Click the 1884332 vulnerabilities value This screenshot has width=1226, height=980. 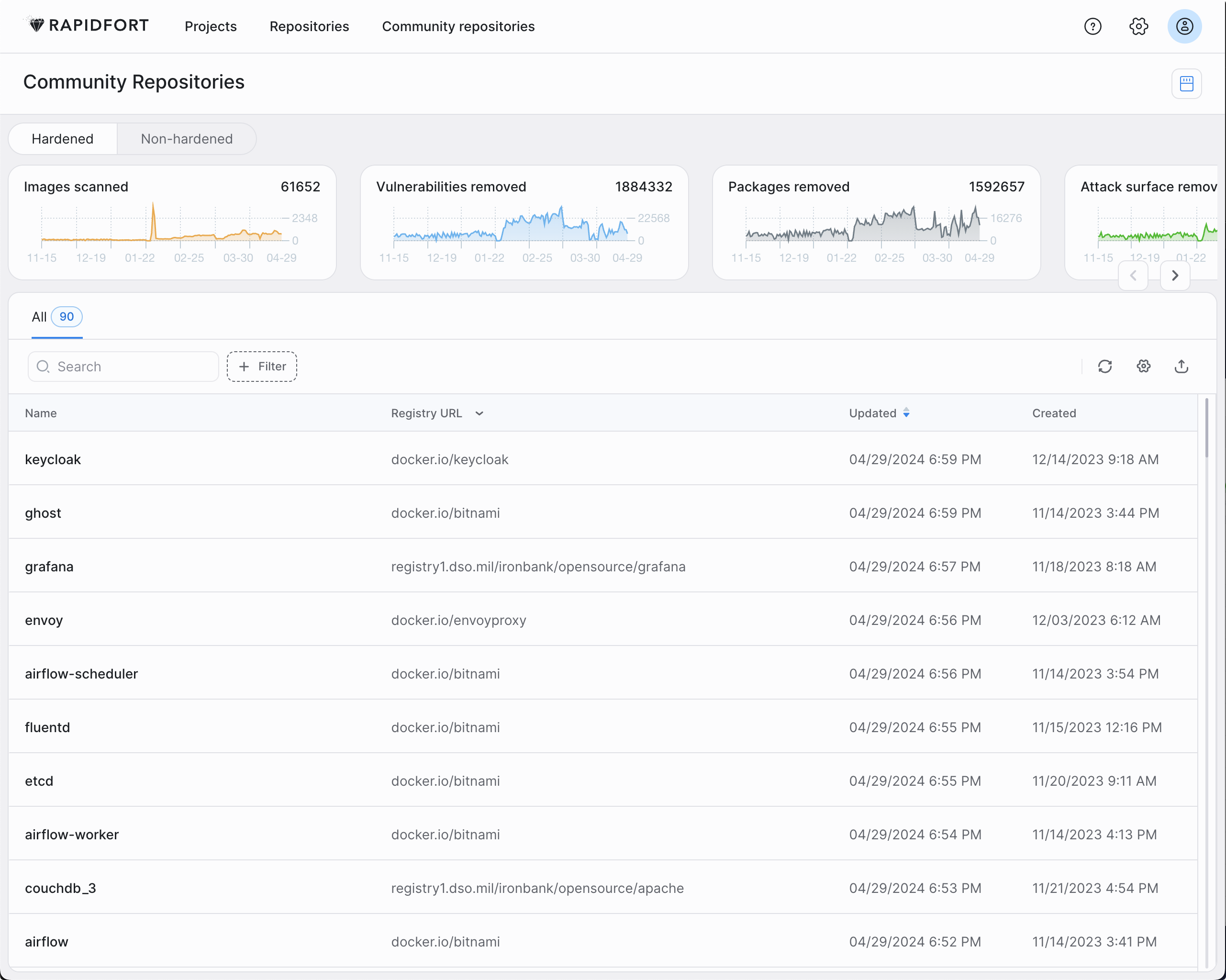[644, 187]
